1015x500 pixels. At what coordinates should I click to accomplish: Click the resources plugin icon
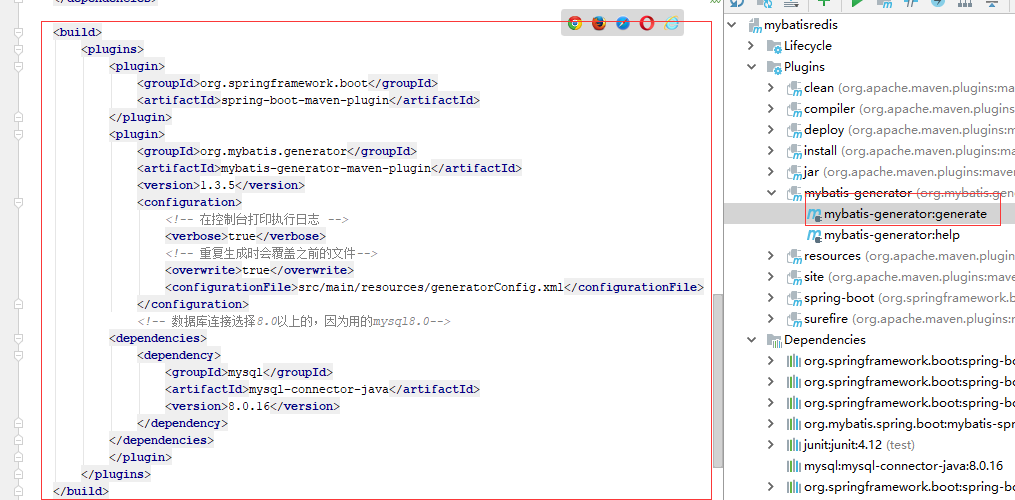point(794,256)
